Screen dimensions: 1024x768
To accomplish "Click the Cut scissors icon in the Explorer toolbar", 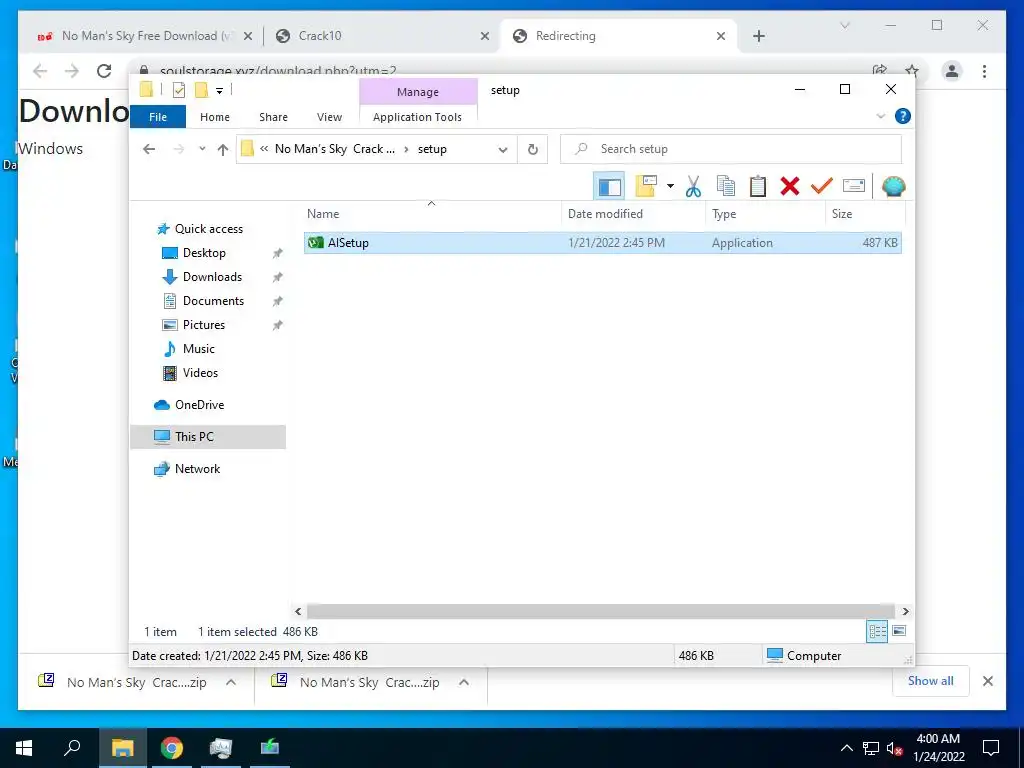I will (x=693, y=187).
